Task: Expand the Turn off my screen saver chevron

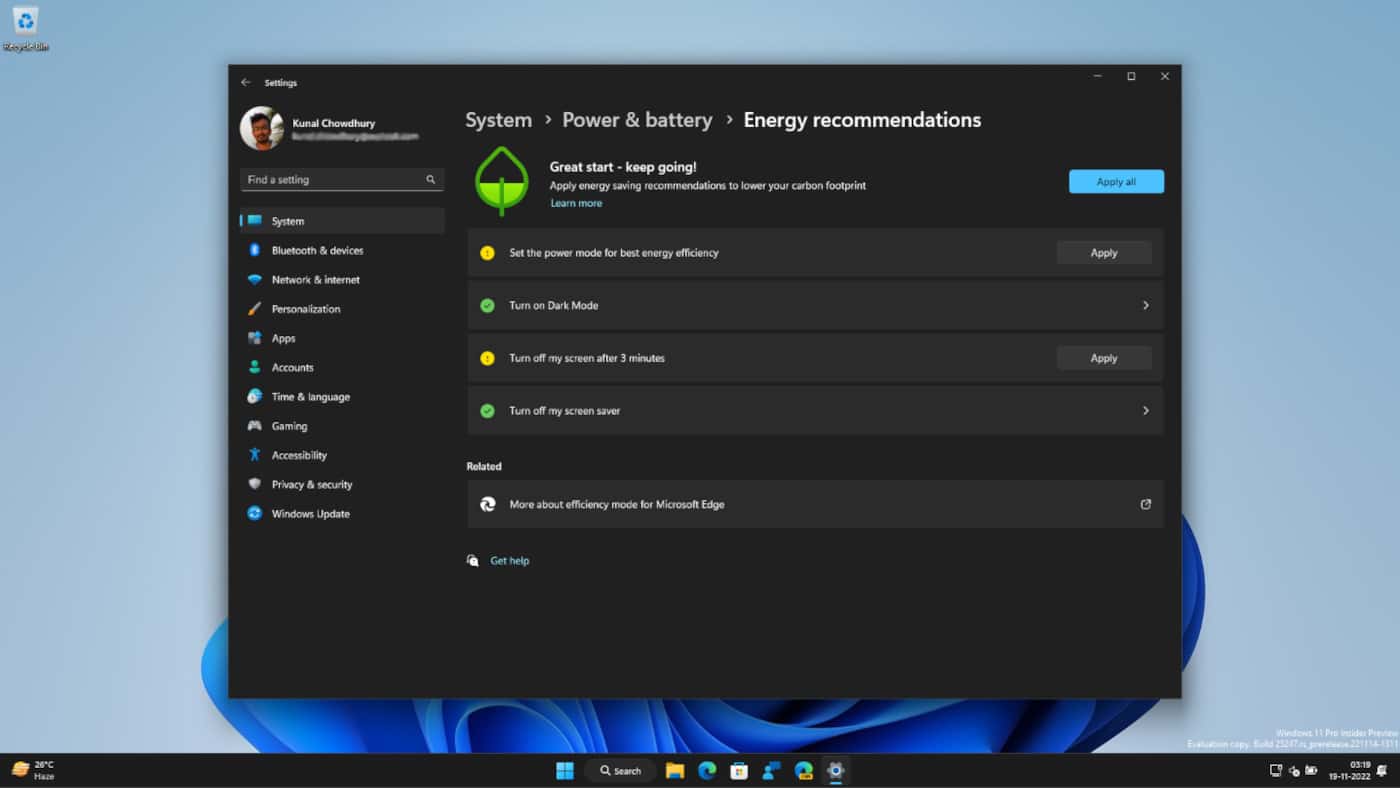Action: click(x=1146, y=410)
